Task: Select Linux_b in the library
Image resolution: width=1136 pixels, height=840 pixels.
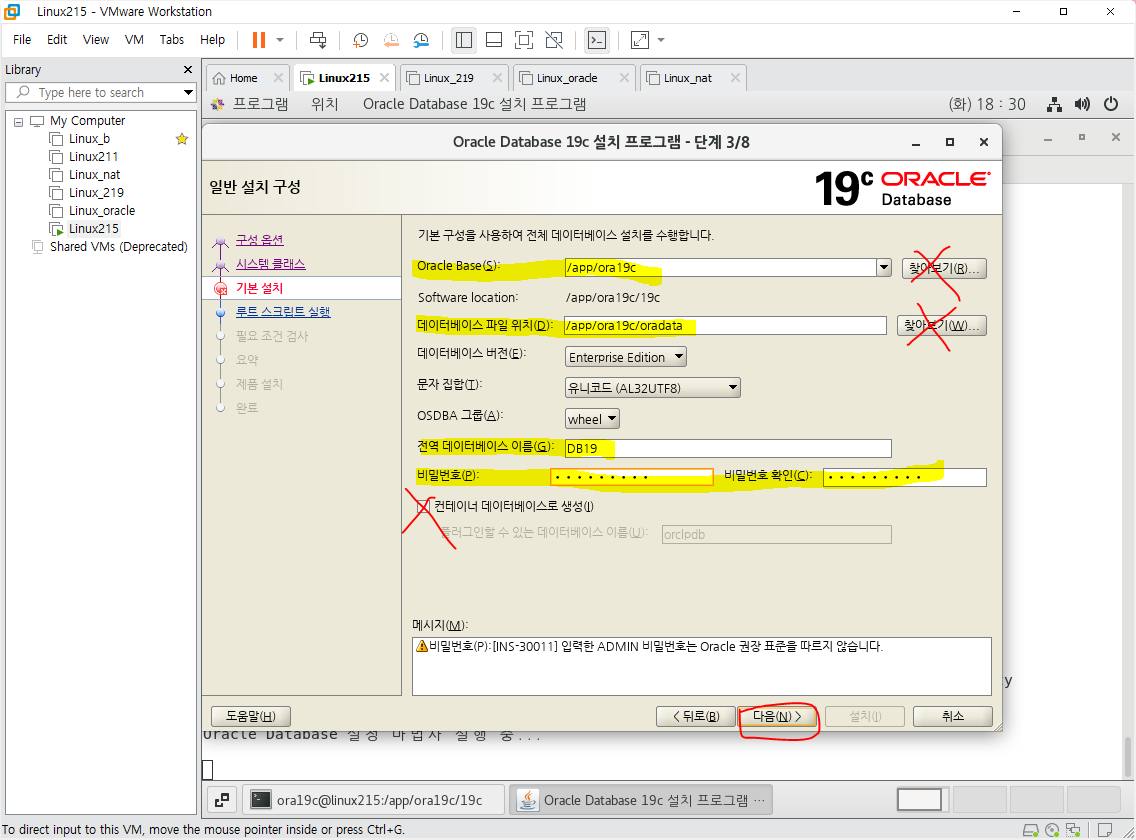Action: 89,138
